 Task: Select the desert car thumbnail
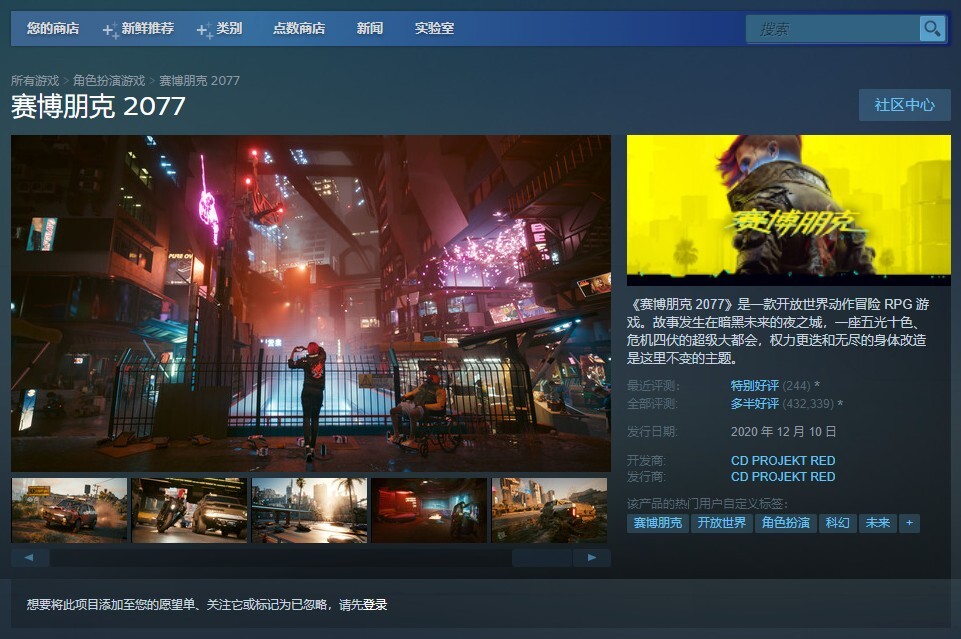[x=69, y=510]
